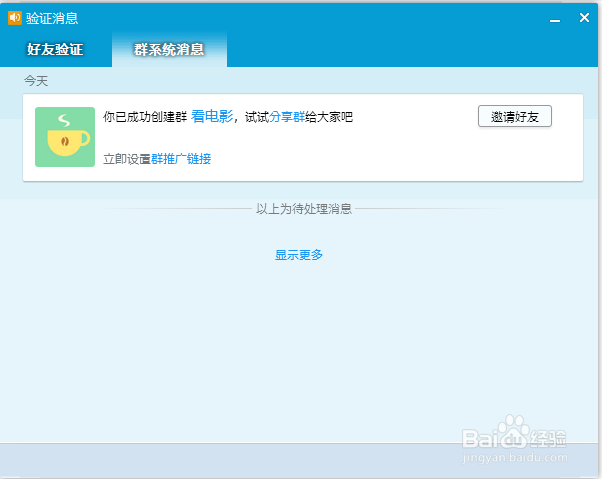Close the 验证消息 window
The image size is (602, 479).
(x=584, y=18)
